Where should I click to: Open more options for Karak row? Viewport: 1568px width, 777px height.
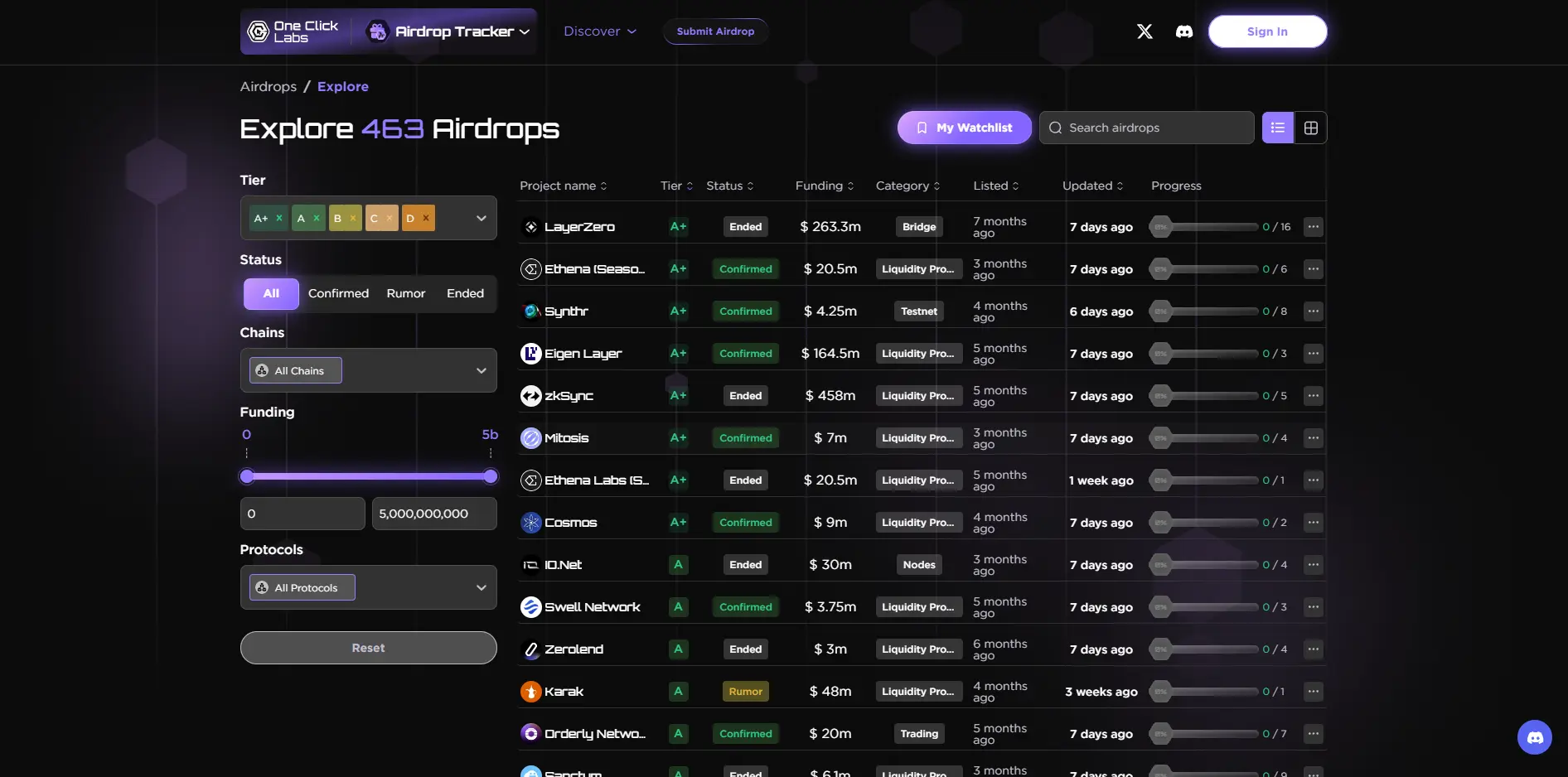coord(1313,692)
